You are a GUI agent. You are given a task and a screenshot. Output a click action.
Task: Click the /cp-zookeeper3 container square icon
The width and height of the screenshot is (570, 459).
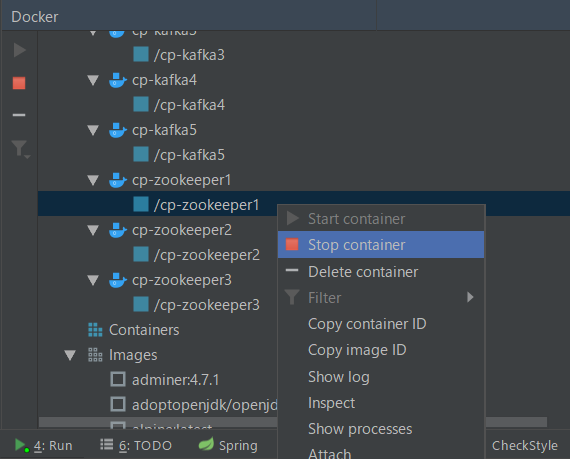coord(141,305)
